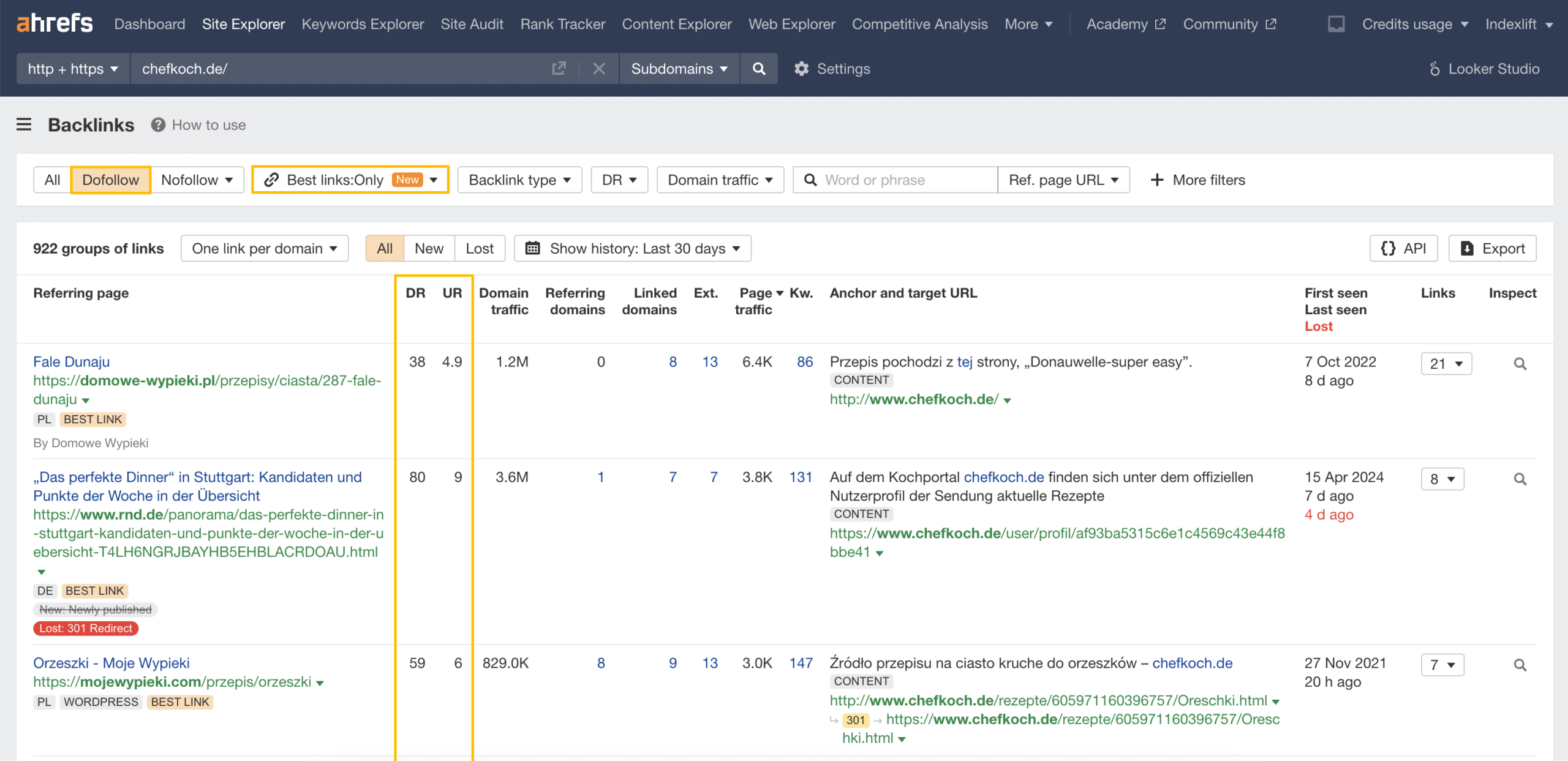Open the Nofollow dropdown
Image resolution: width=1568 pixels, height=761 pixels.
(x=197, y=180)
